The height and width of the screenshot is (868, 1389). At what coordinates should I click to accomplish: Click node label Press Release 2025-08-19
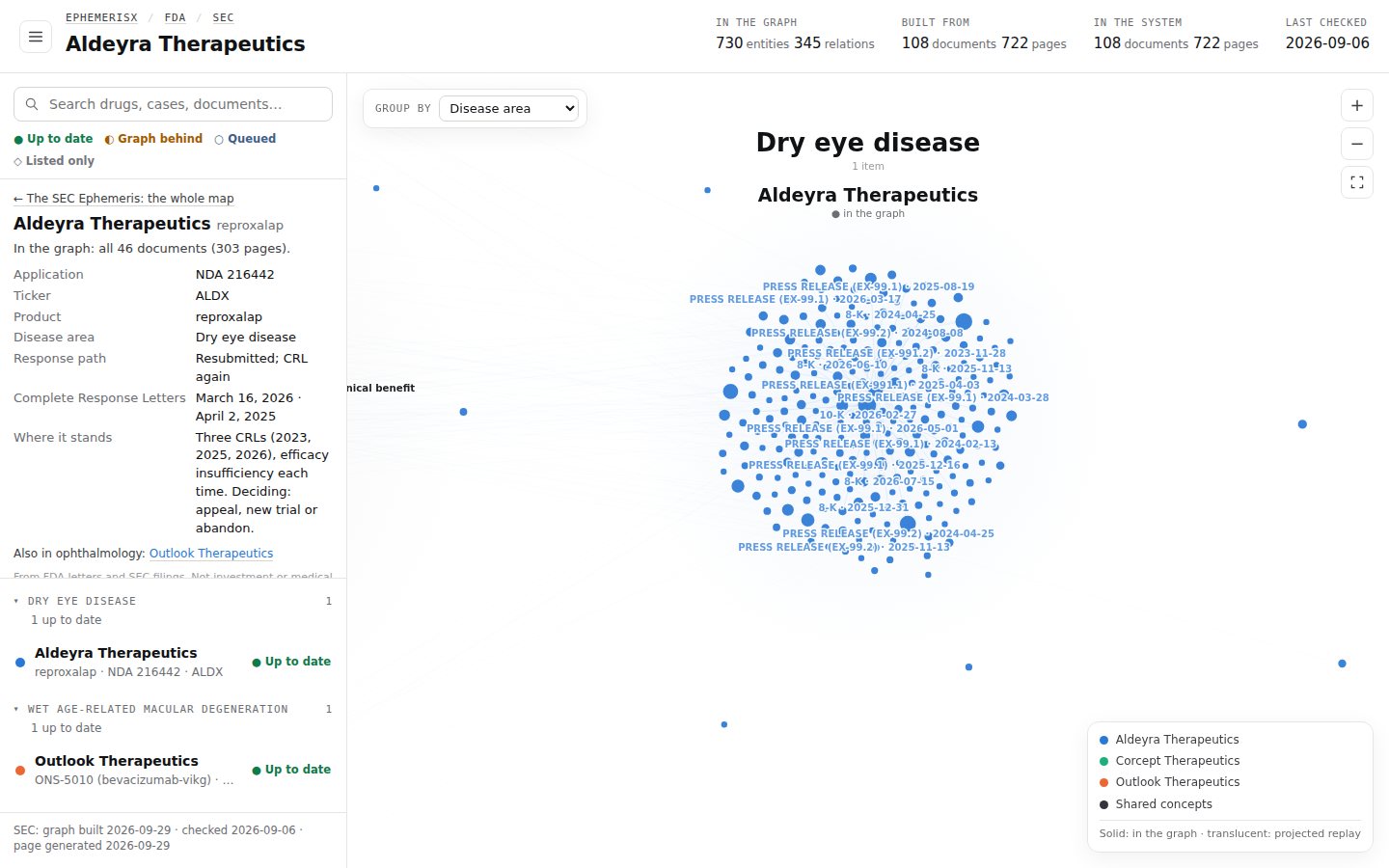(x=868, y=286)
